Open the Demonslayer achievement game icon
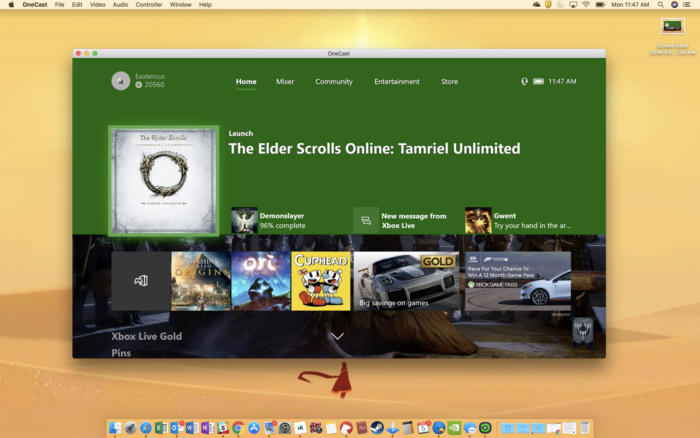Screen dimensions: 700x438 coord(244,220)
